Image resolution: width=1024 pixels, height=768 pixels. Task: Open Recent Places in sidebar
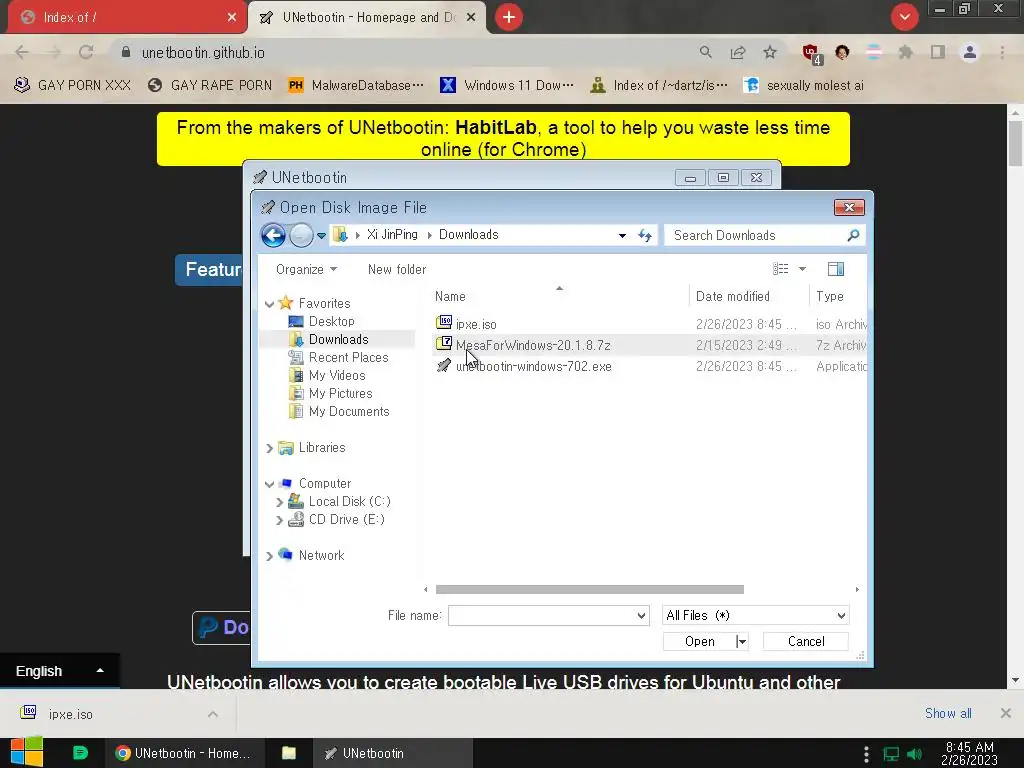(x=348, y=357)
